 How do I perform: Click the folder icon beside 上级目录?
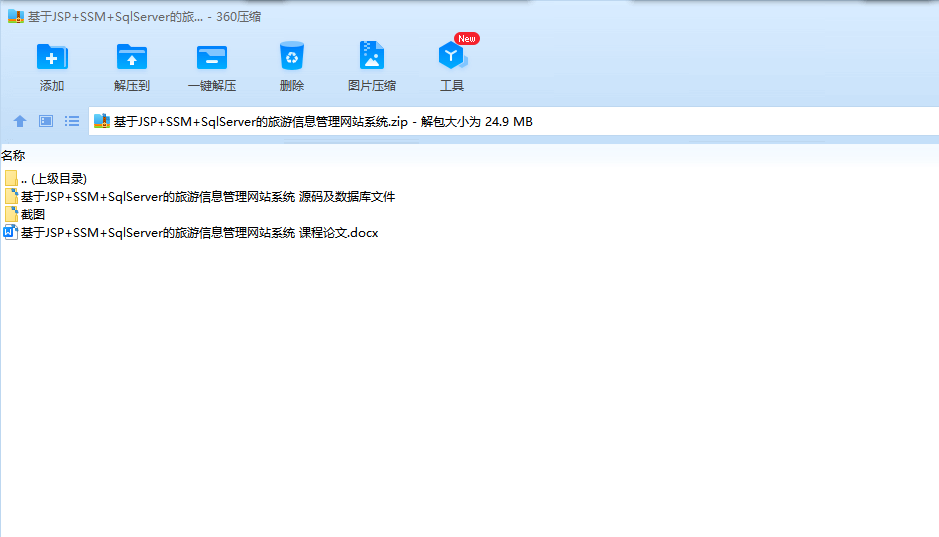pos(11,178)
